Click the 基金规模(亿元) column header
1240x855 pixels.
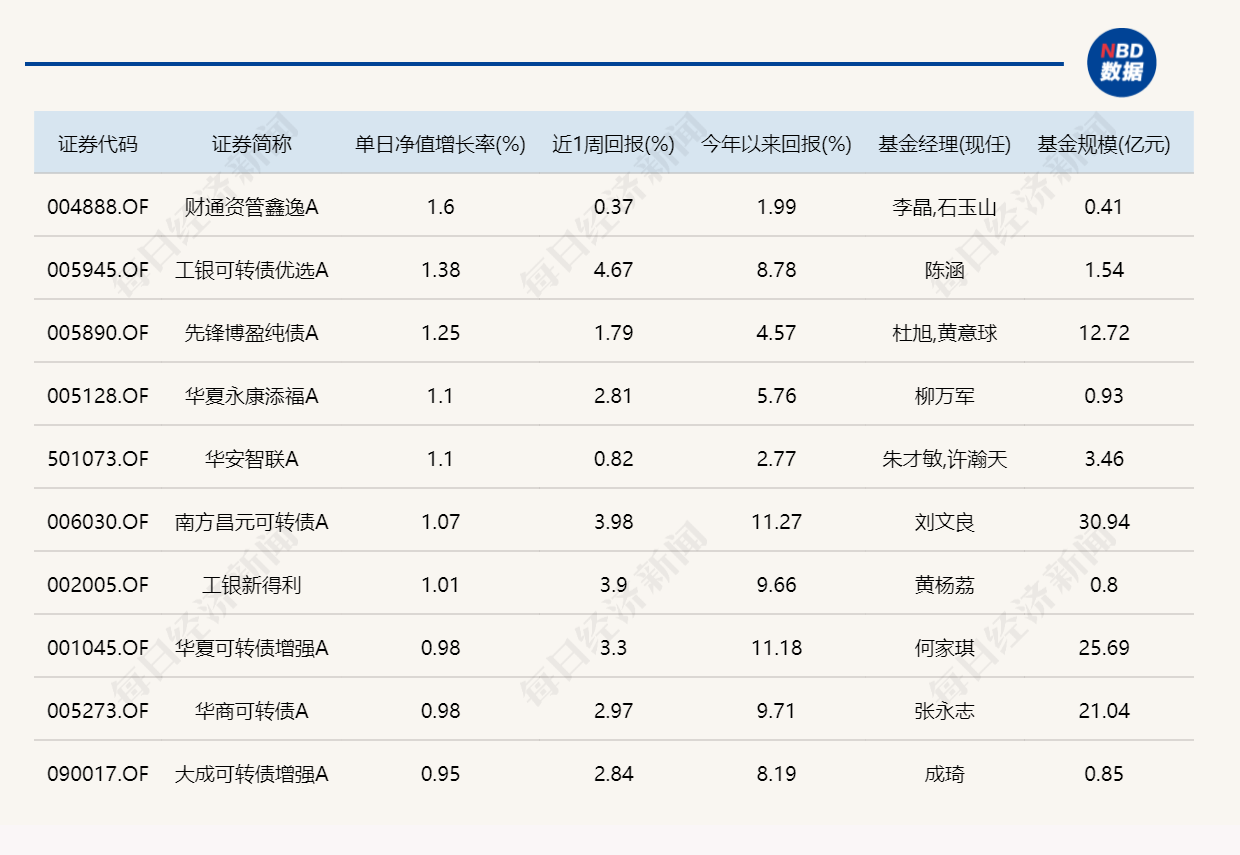1106,142
